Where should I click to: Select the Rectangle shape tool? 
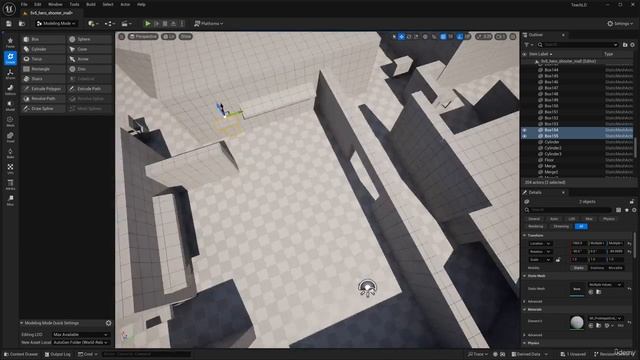[43, 69]
